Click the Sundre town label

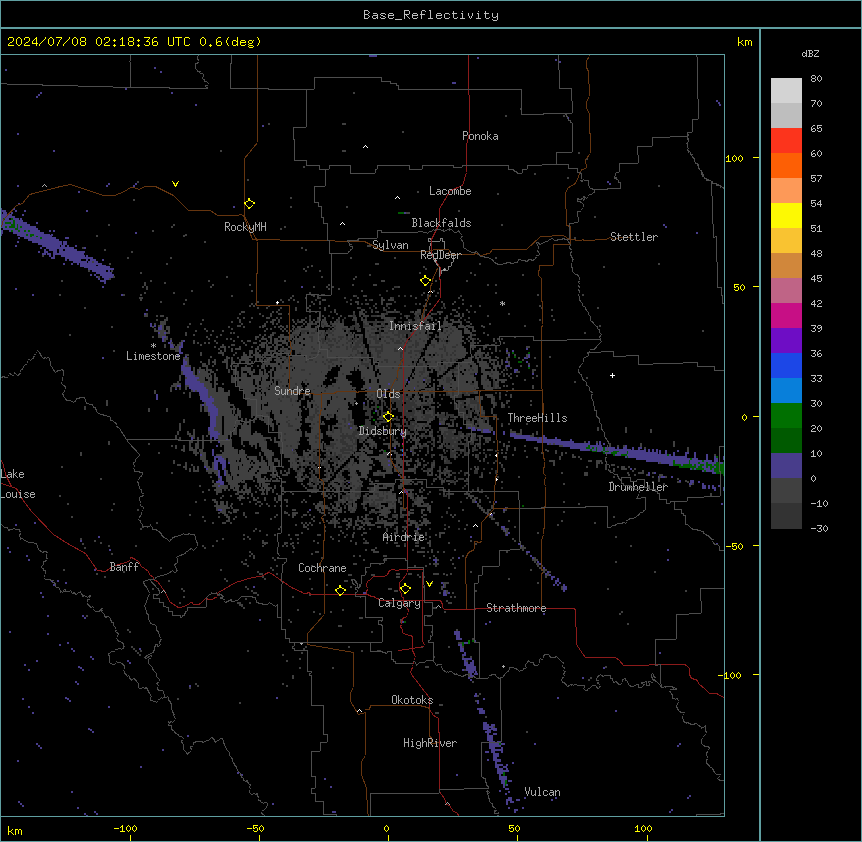click(292, 391)
